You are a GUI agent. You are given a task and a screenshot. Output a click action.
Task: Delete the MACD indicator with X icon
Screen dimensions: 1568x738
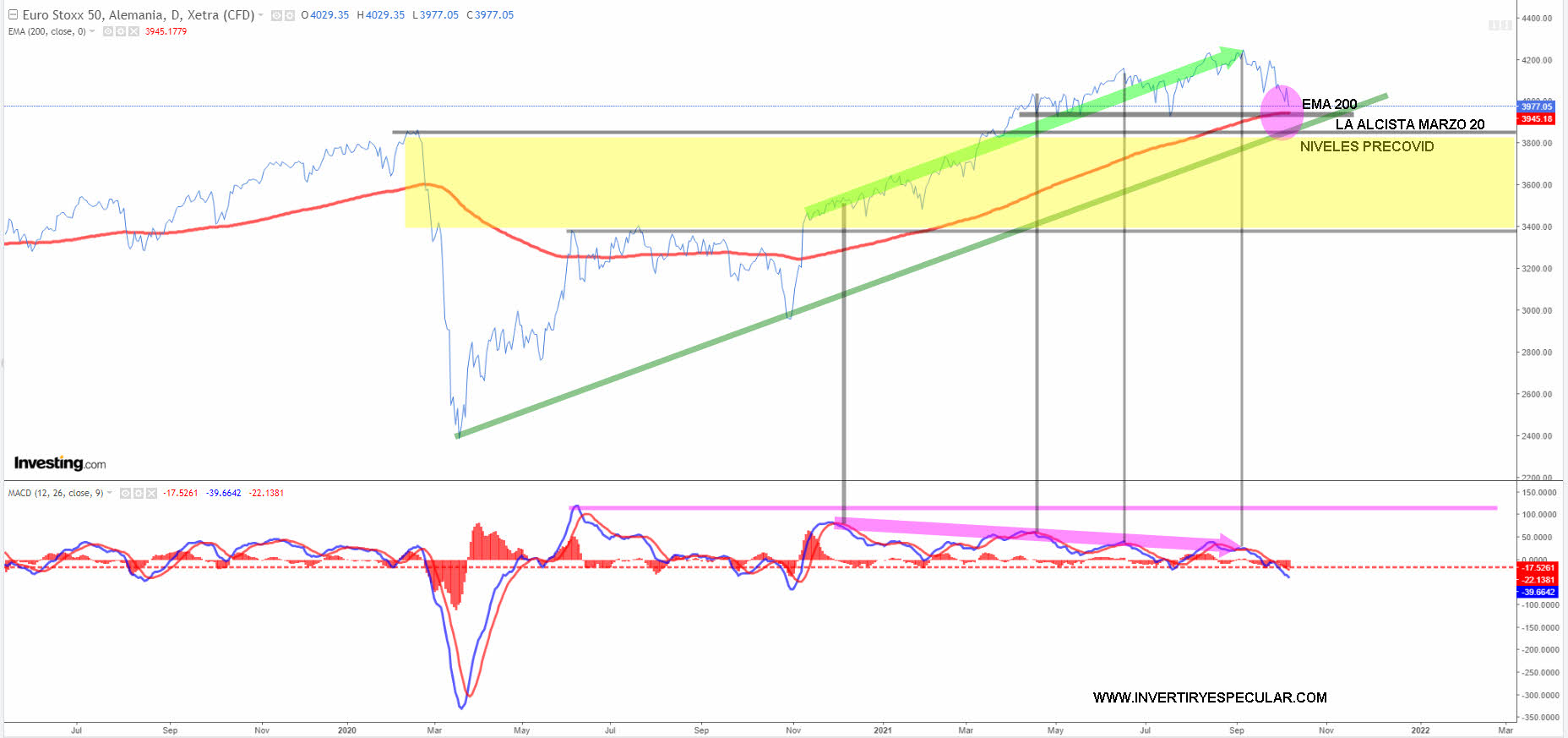tap(151, 493)
